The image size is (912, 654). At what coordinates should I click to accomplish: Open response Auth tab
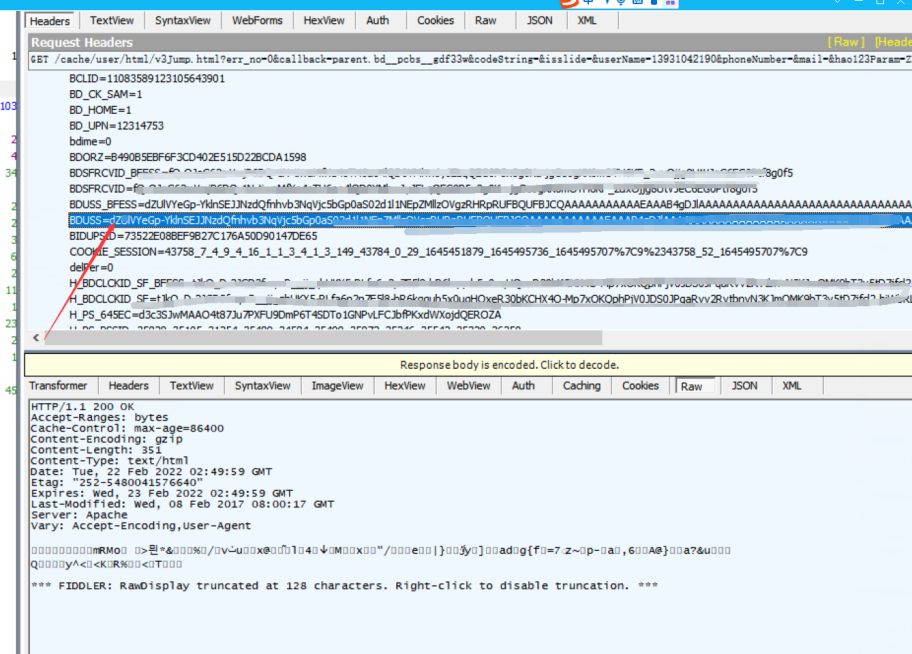[x=523, y=386]
